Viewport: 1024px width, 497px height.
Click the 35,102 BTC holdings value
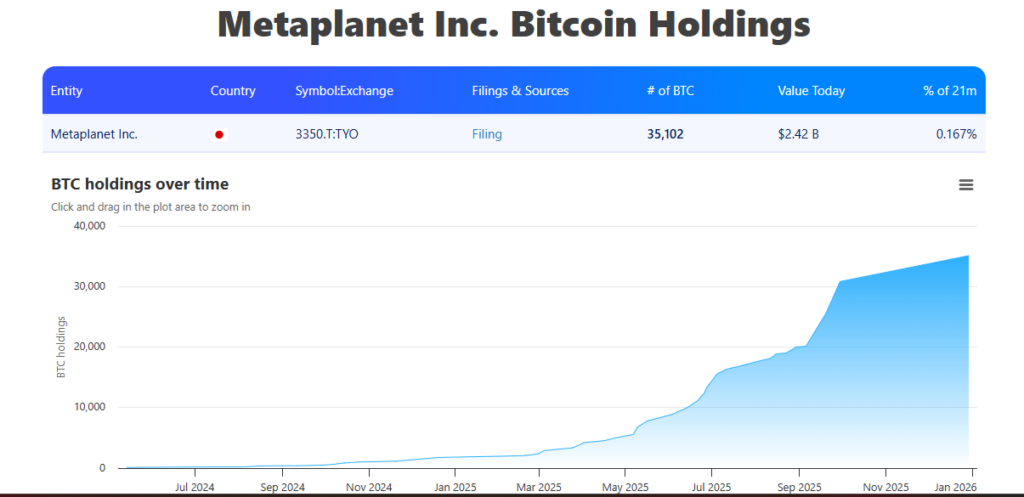tap(665, 134)
